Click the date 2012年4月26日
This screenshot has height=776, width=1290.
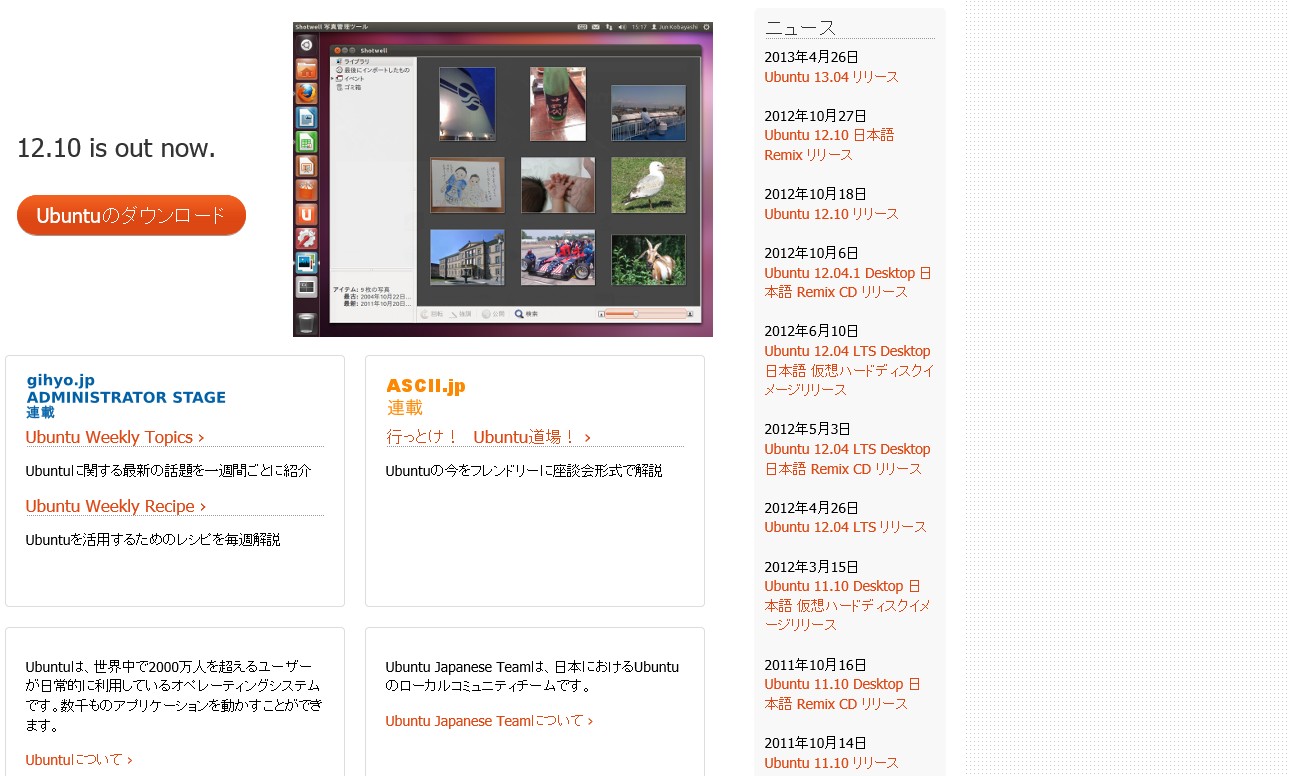pyautogui.click(x=811, y=508)
